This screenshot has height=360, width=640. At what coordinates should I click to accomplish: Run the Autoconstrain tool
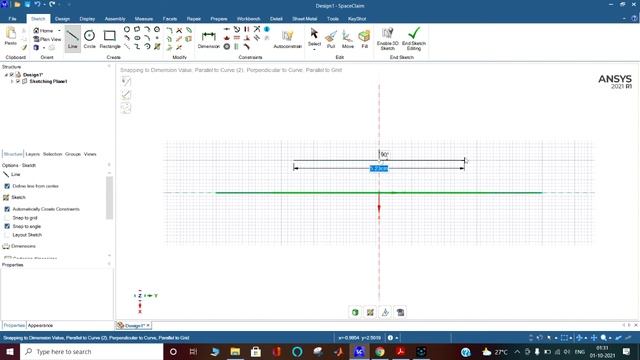(x=287, y=39)
